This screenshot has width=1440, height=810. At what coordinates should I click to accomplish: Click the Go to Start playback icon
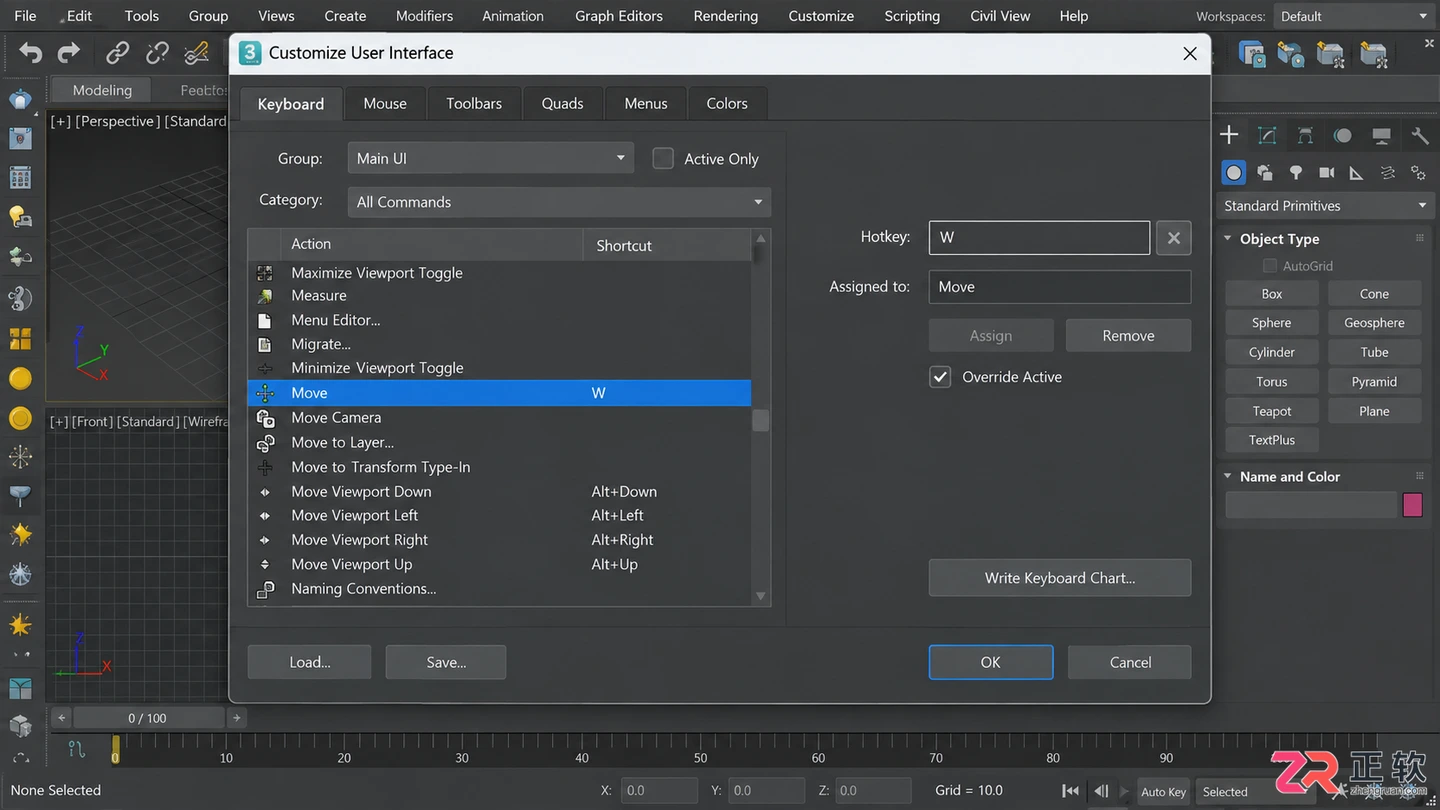[x=1070, y=791]
